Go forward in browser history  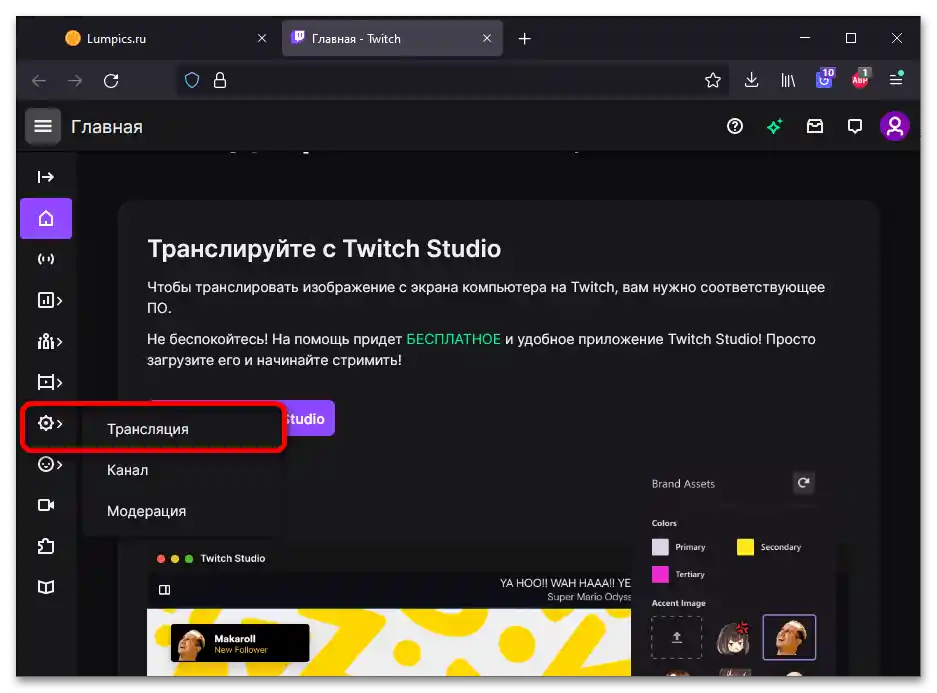point(75,81)
